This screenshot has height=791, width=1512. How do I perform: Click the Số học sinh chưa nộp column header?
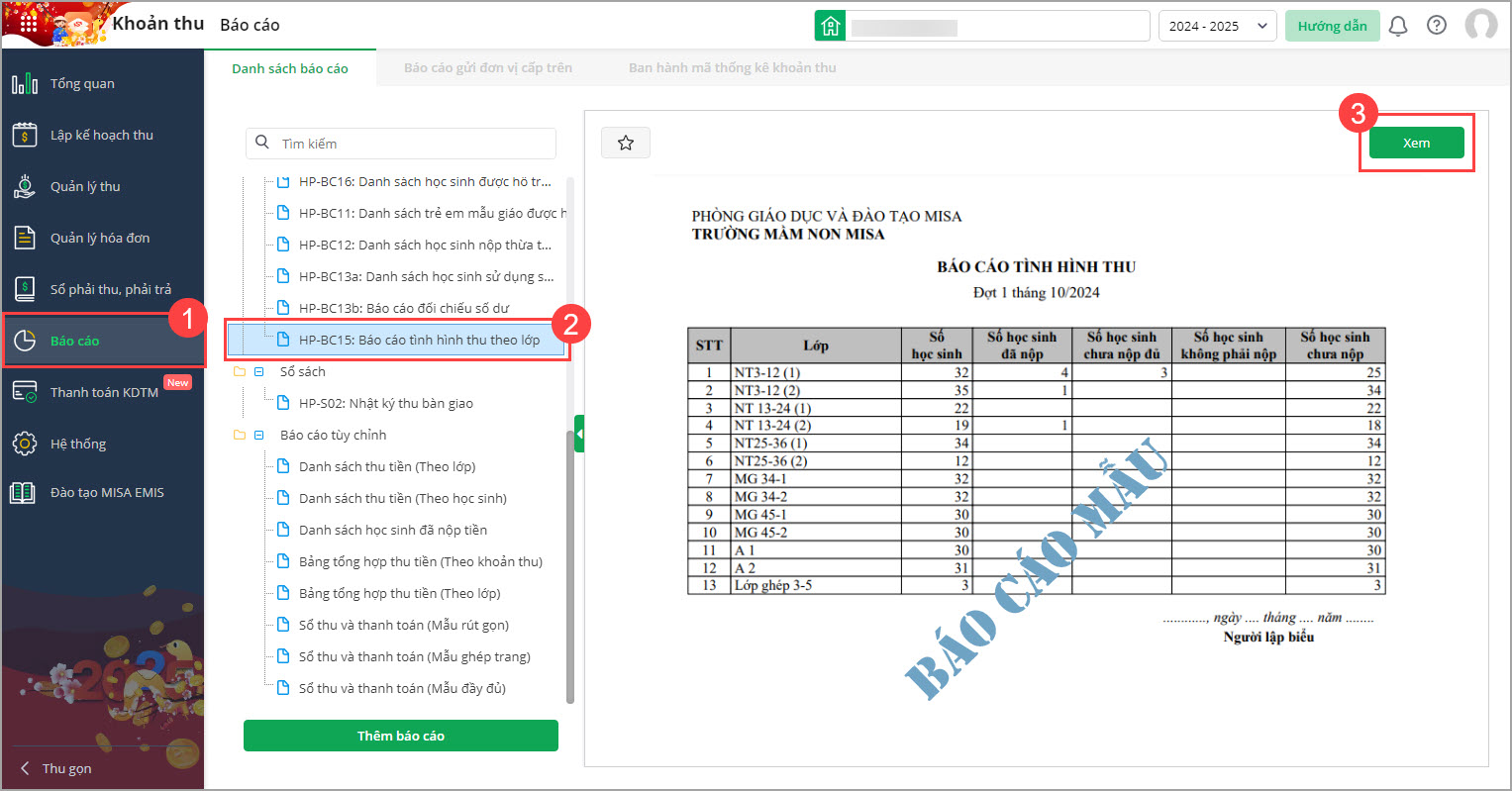pos(1335,346)
